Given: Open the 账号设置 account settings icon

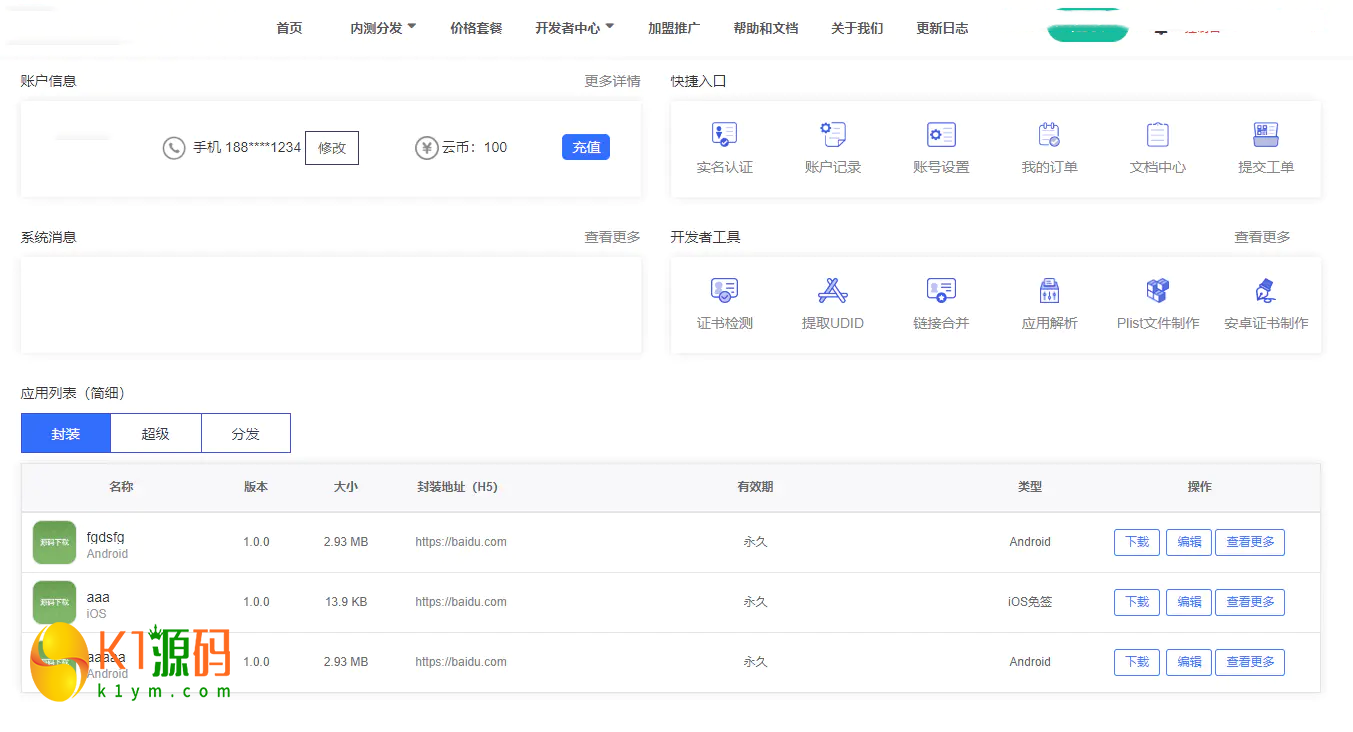Looking at the screenshot, I should (941, 135).
